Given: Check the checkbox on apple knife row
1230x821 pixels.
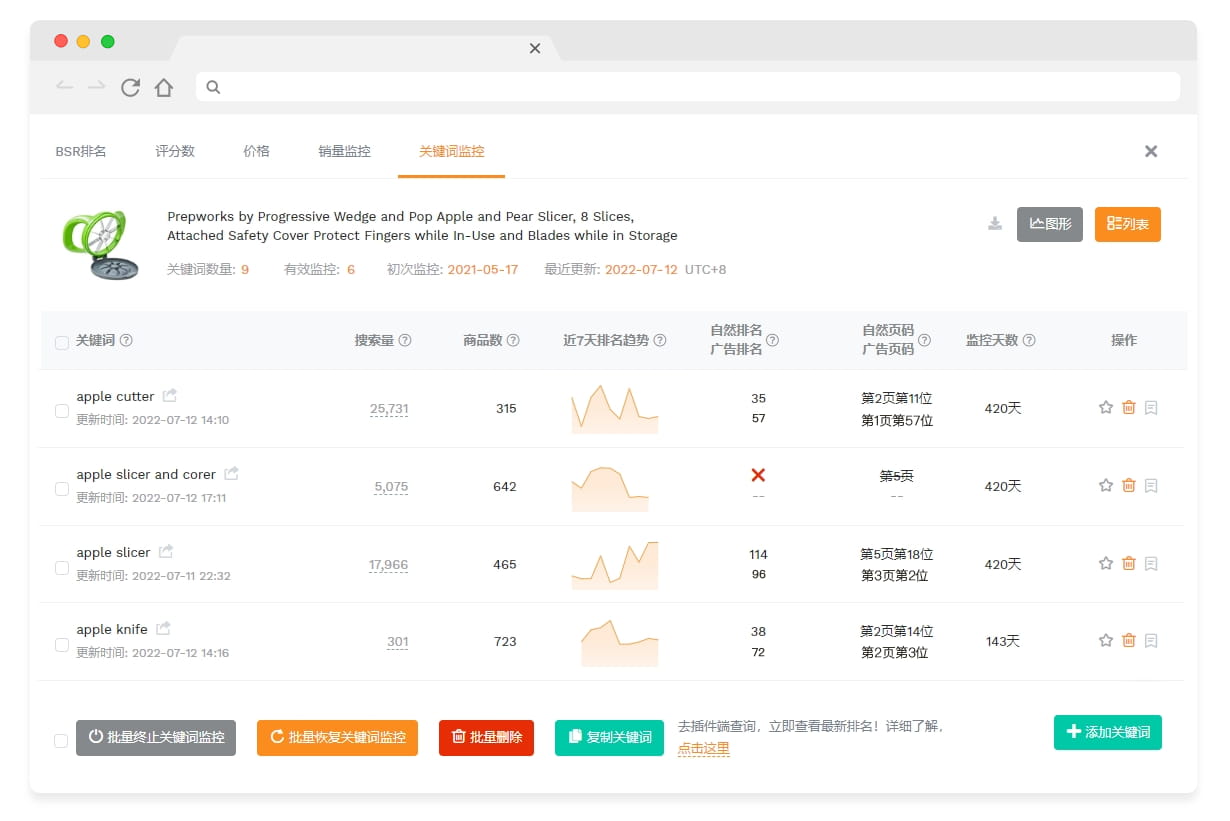Looking at the screenshot, I should click(61, 644).
